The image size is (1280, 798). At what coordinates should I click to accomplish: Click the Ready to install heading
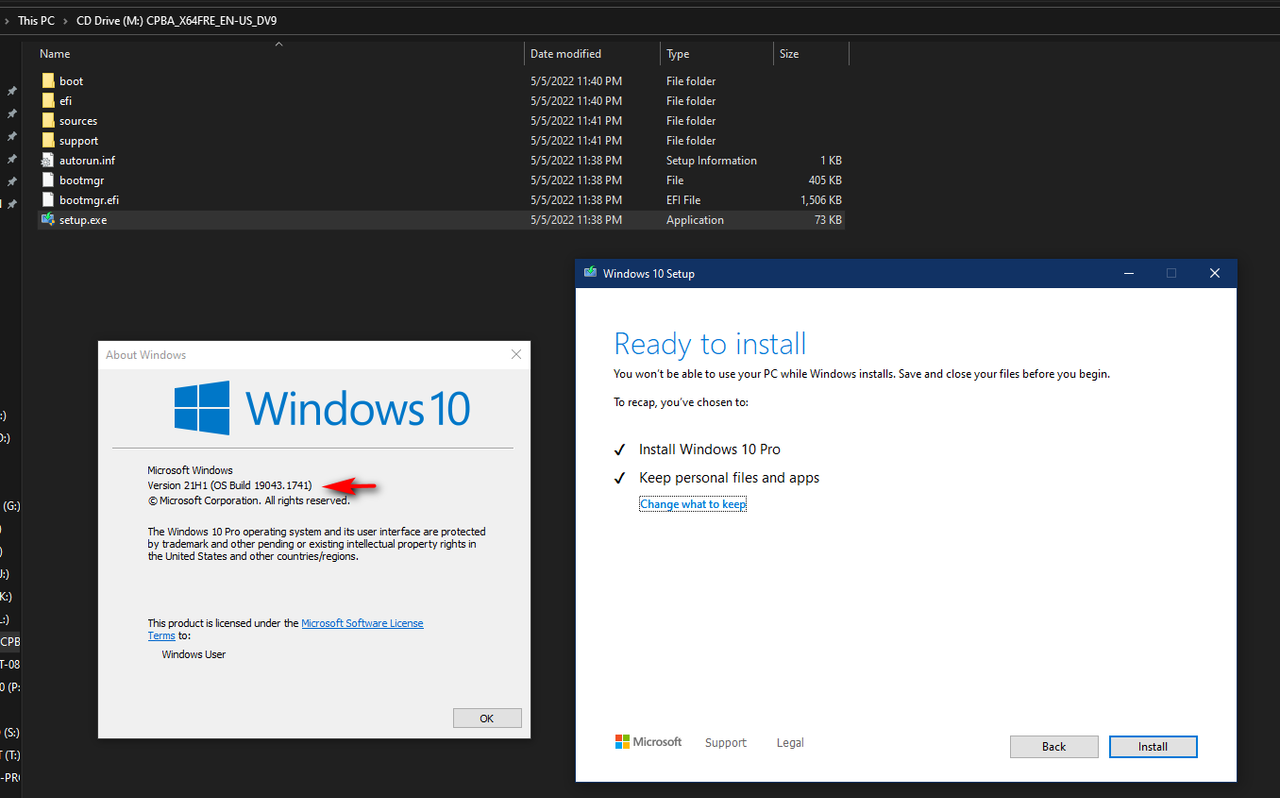tap(710, 344)
